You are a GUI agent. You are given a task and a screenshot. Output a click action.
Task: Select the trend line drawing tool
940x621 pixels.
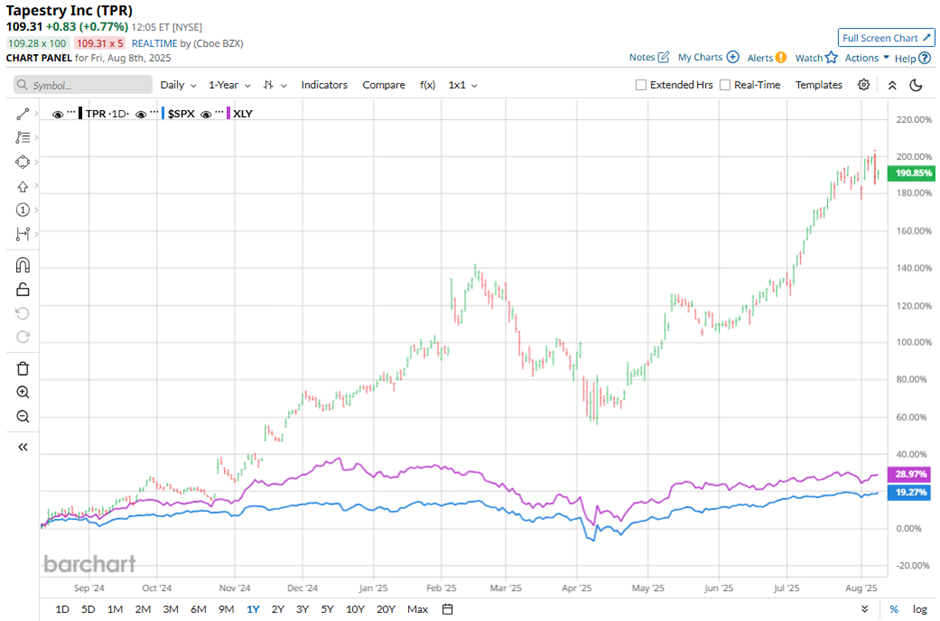click(23, 114)
